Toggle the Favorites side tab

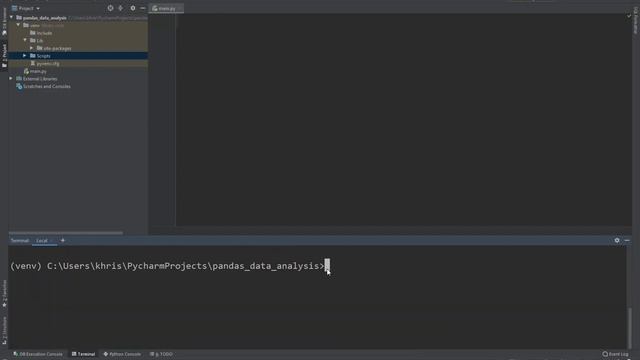click(x=4, y=294)
